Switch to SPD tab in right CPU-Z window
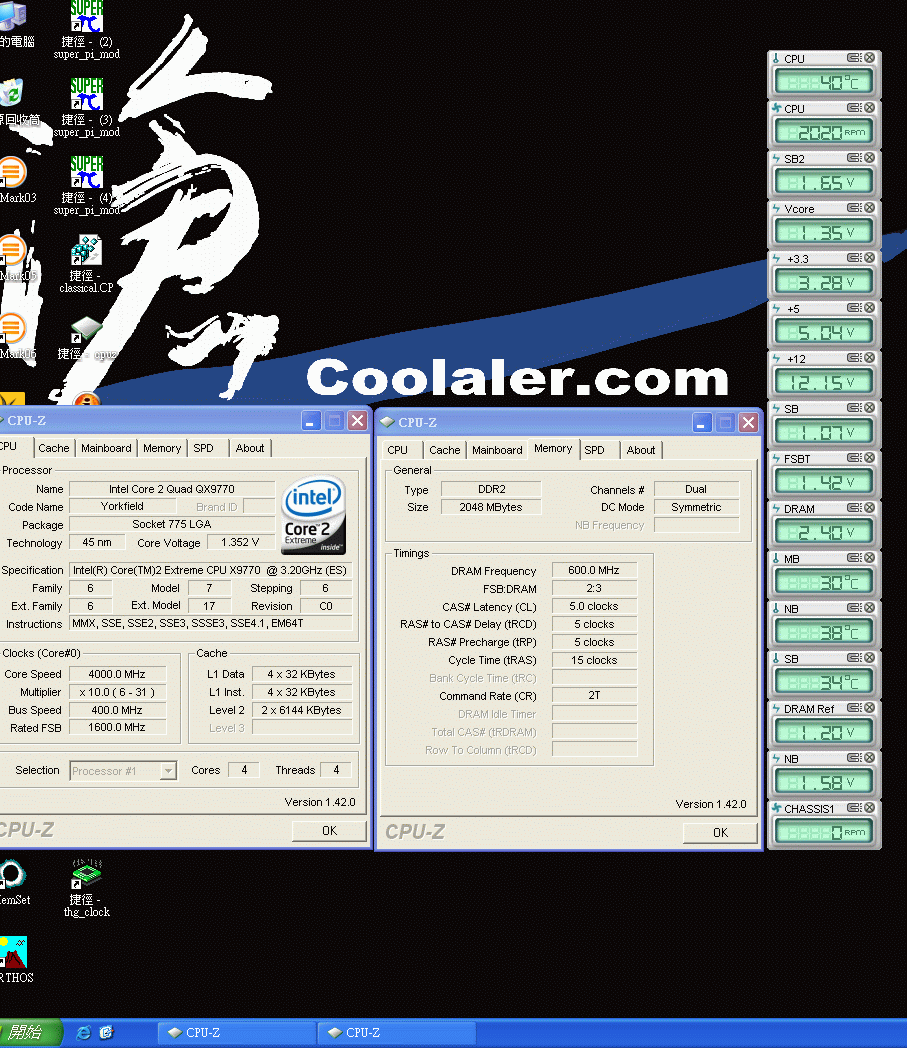 595,450
